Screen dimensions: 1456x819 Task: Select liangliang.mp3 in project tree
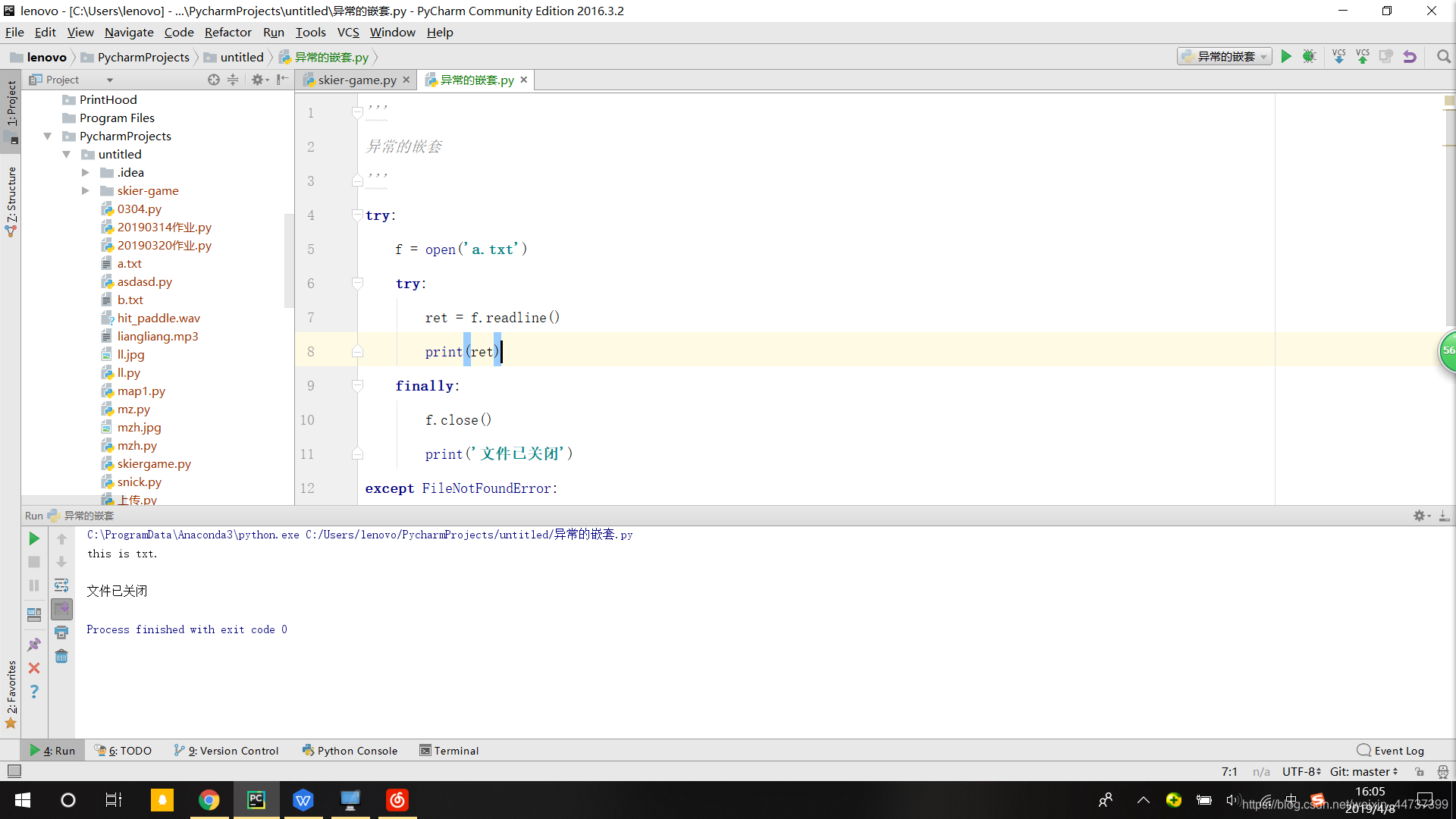[x=157, y=337]
